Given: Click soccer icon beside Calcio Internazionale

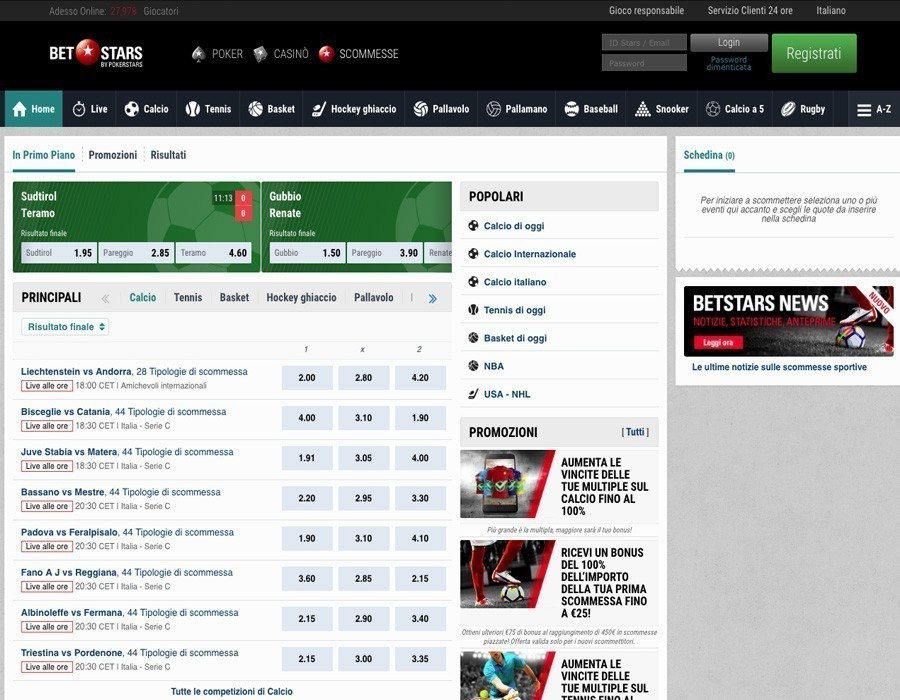Looking at the screenshot, I should [473, 254].
